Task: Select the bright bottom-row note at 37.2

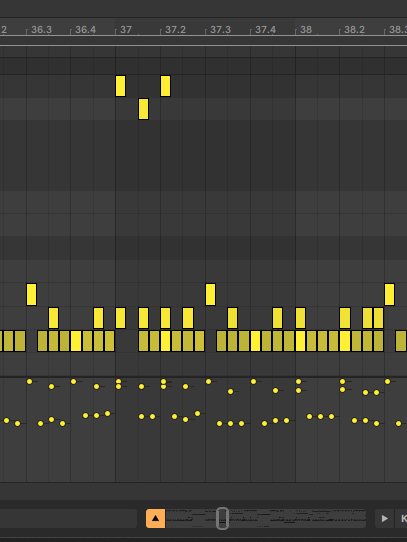Action: click(165, 341)
